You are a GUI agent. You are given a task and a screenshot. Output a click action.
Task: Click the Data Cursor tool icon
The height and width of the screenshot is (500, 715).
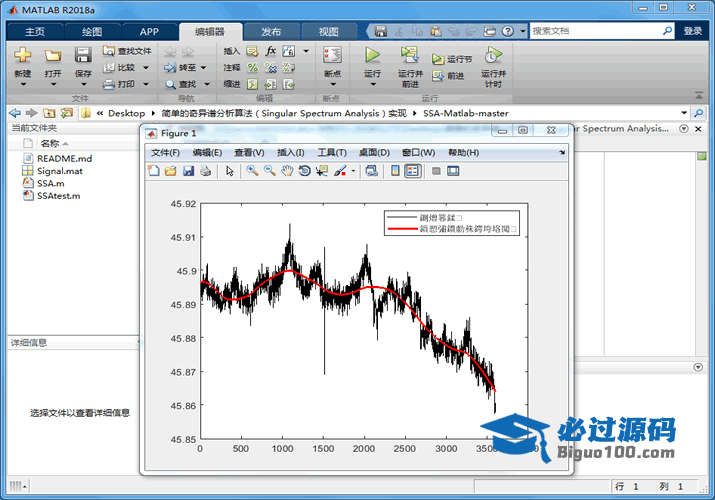321,171
